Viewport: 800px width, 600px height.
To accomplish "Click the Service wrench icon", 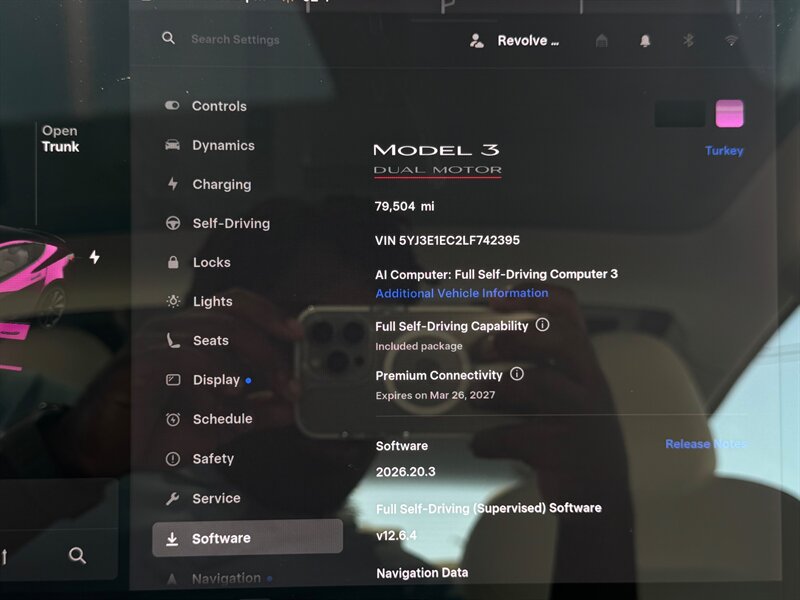I will point(172,498).
